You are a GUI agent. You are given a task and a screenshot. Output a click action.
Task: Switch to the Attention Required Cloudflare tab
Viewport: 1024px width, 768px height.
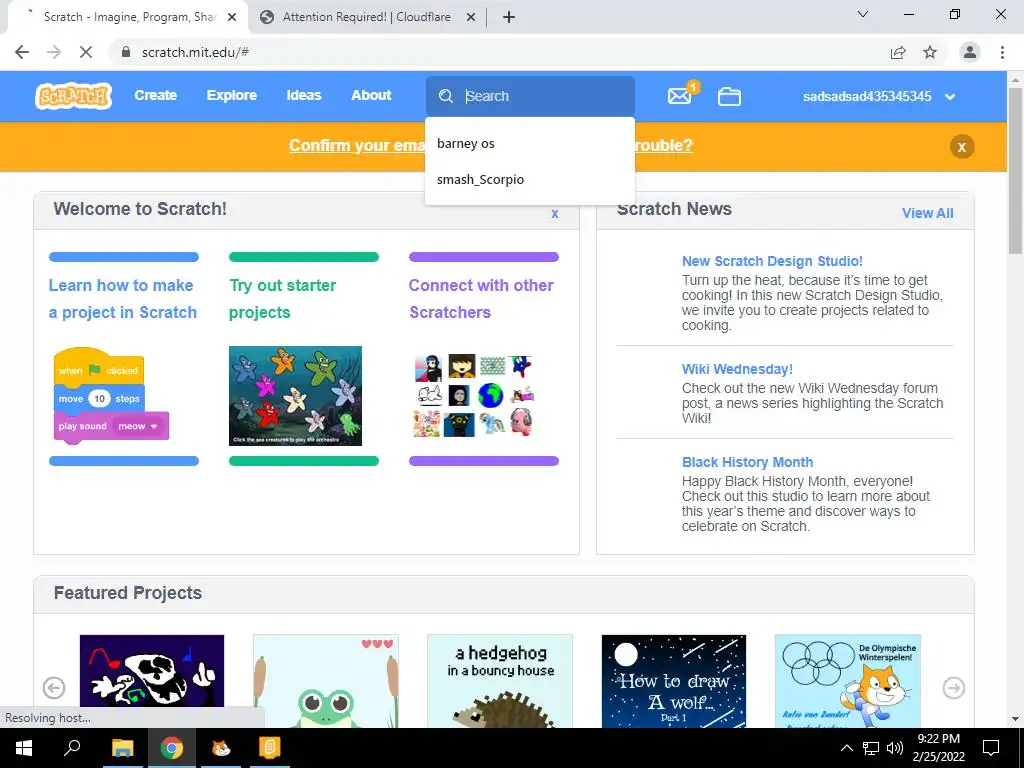[x=367, y=18]
